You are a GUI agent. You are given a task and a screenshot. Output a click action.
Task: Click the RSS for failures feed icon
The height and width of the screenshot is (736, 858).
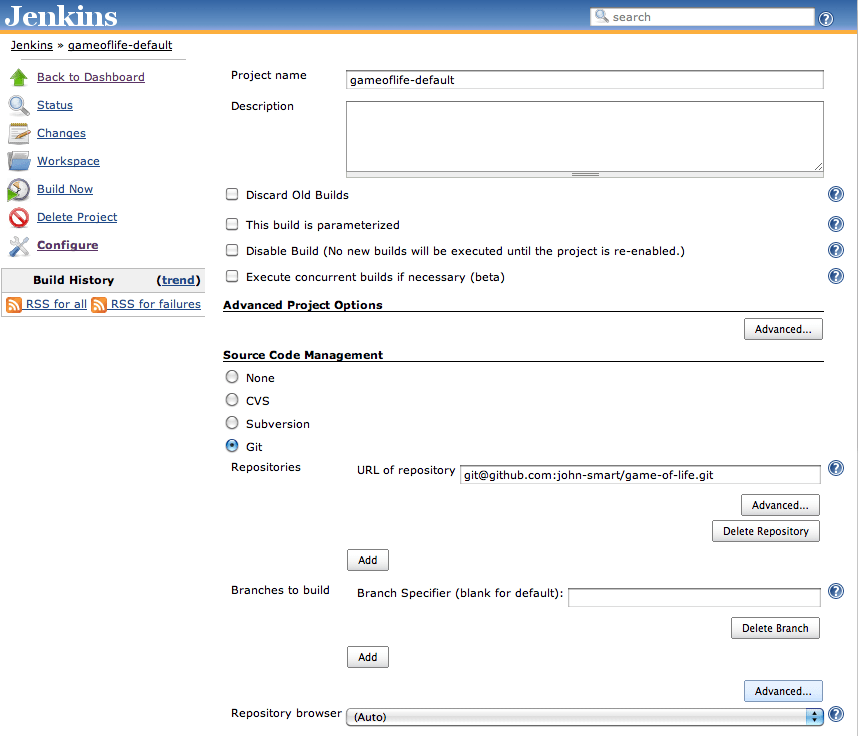[99, 304]
